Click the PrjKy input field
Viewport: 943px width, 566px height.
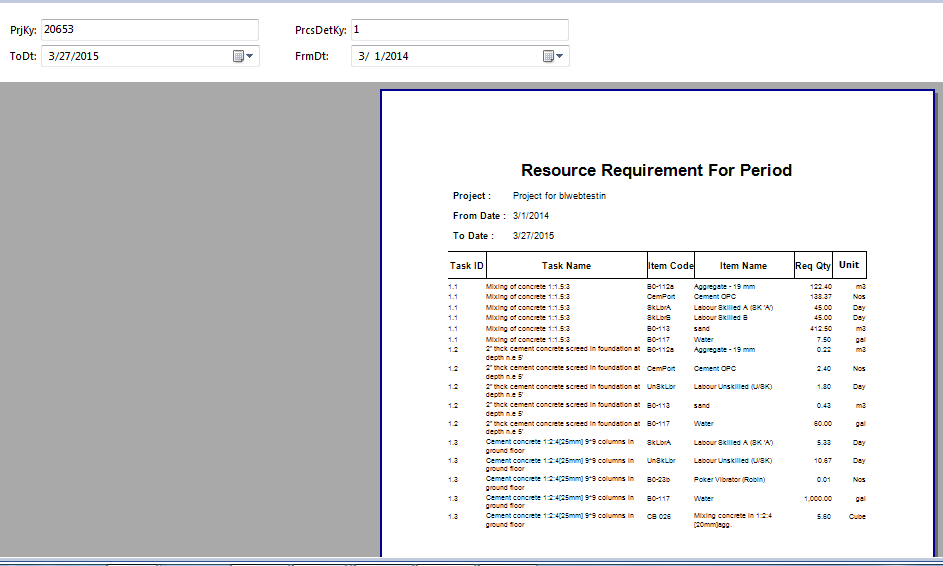coord(150,29)
